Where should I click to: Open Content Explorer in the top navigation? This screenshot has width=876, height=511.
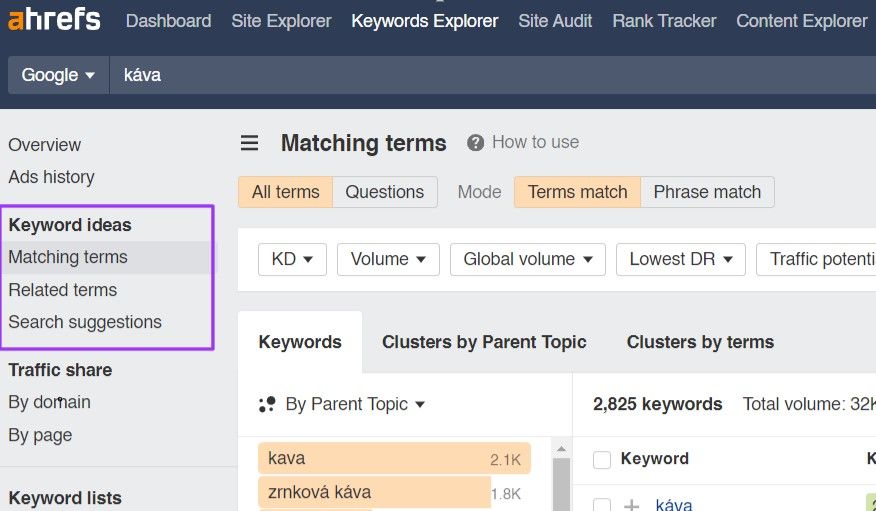(x=802, y=21)
